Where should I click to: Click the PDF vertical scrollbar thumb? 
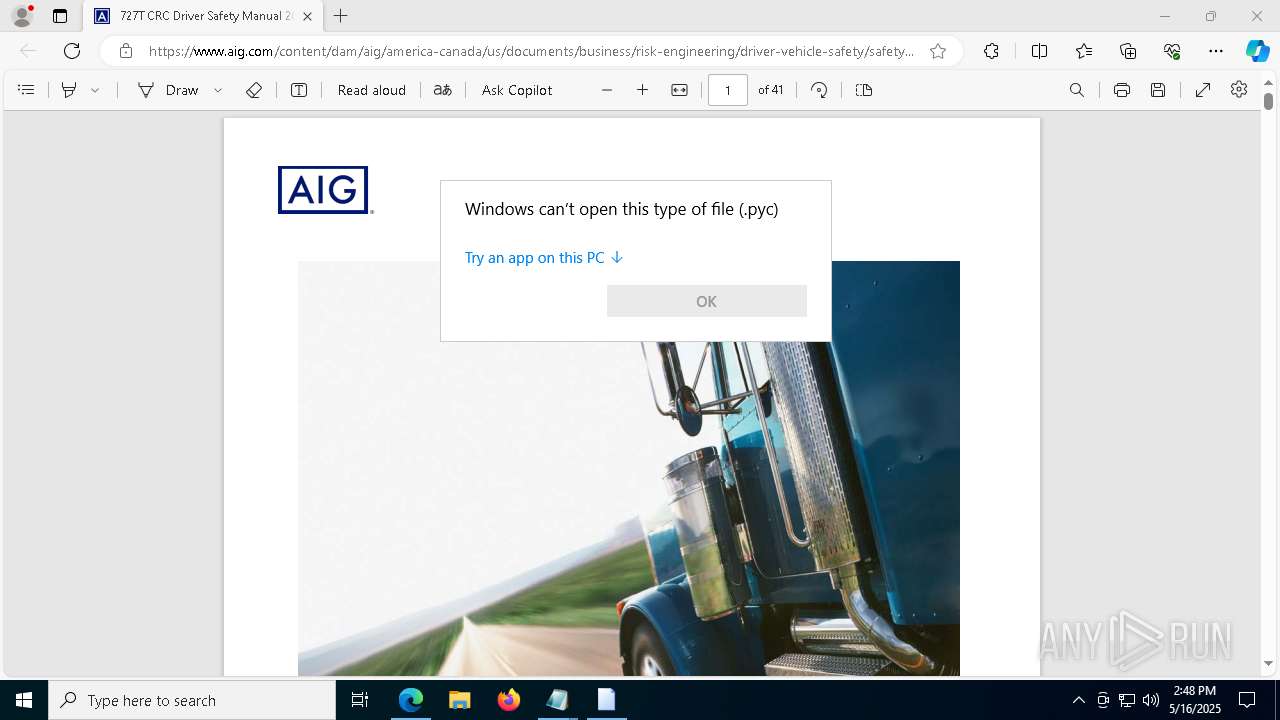pos(1268,101)
